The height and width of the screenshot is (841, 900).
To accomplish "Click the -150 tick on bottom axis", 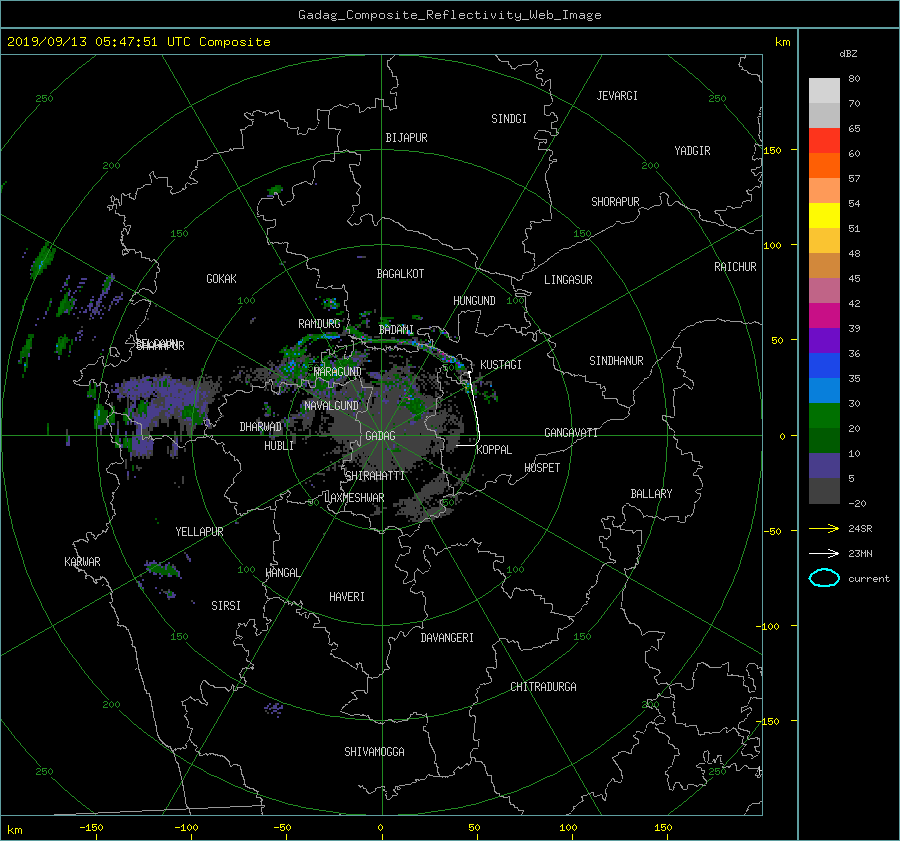I will (91, 827).
